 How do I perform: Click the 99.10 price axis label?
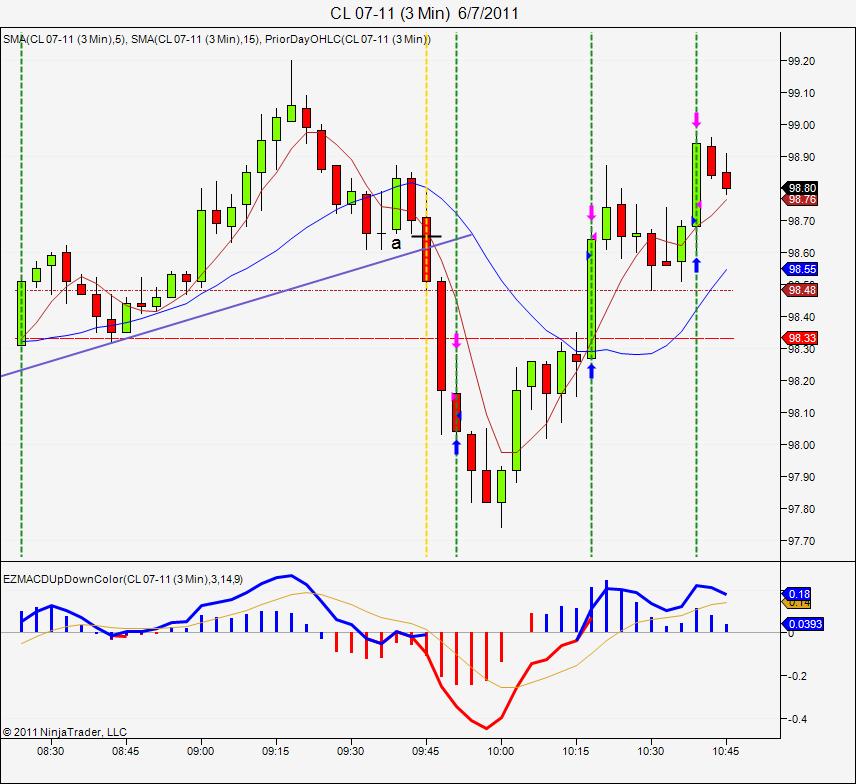801,93
